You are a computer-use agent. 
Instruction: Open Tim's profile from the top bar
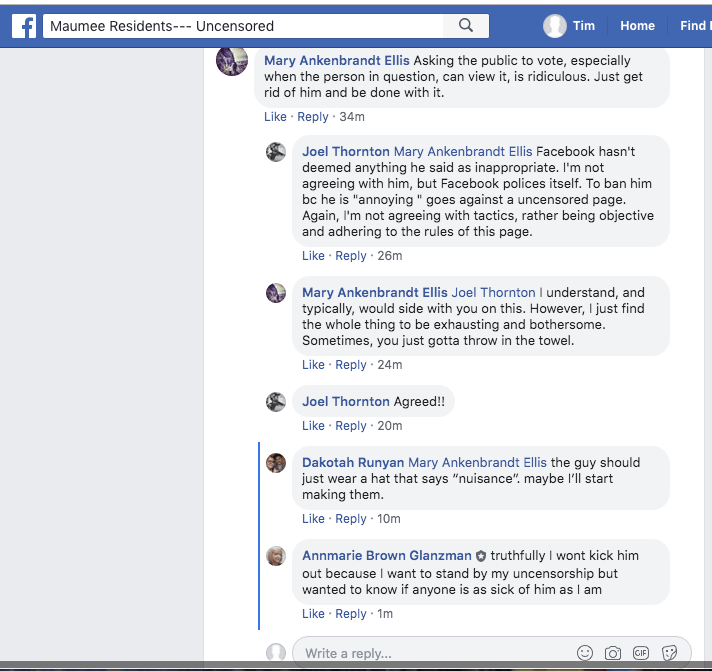(583, 26)
